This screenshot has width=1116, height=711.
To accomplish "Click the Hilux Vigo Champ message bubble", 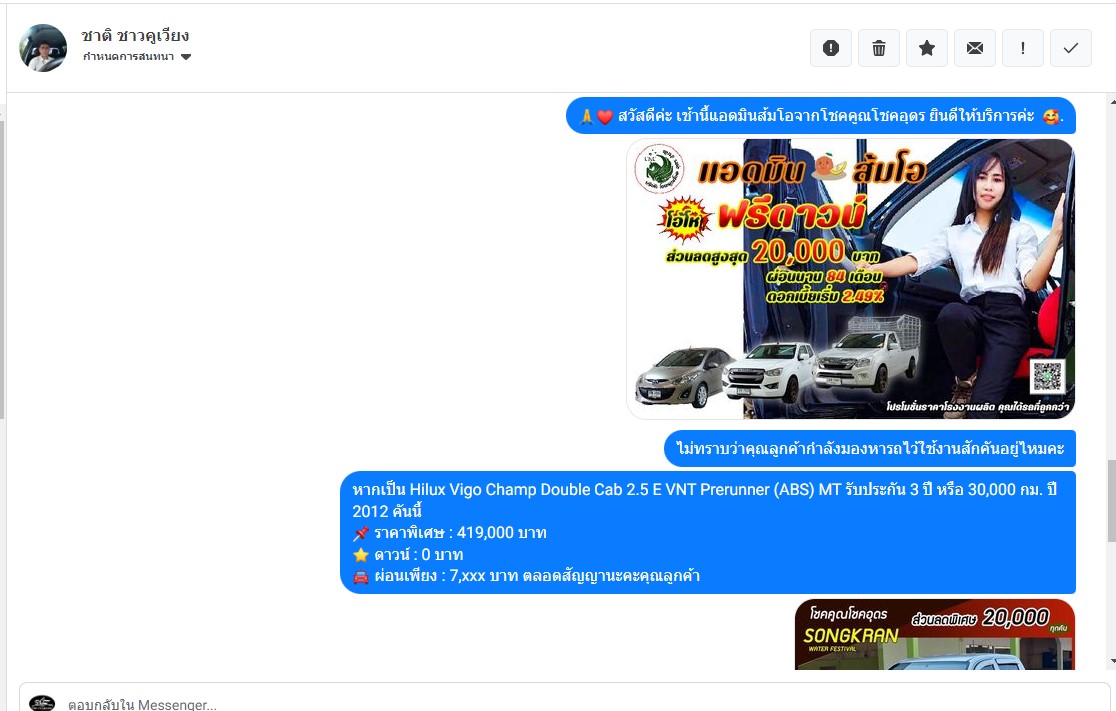I will pyautogui.click(x=707, y=532).
